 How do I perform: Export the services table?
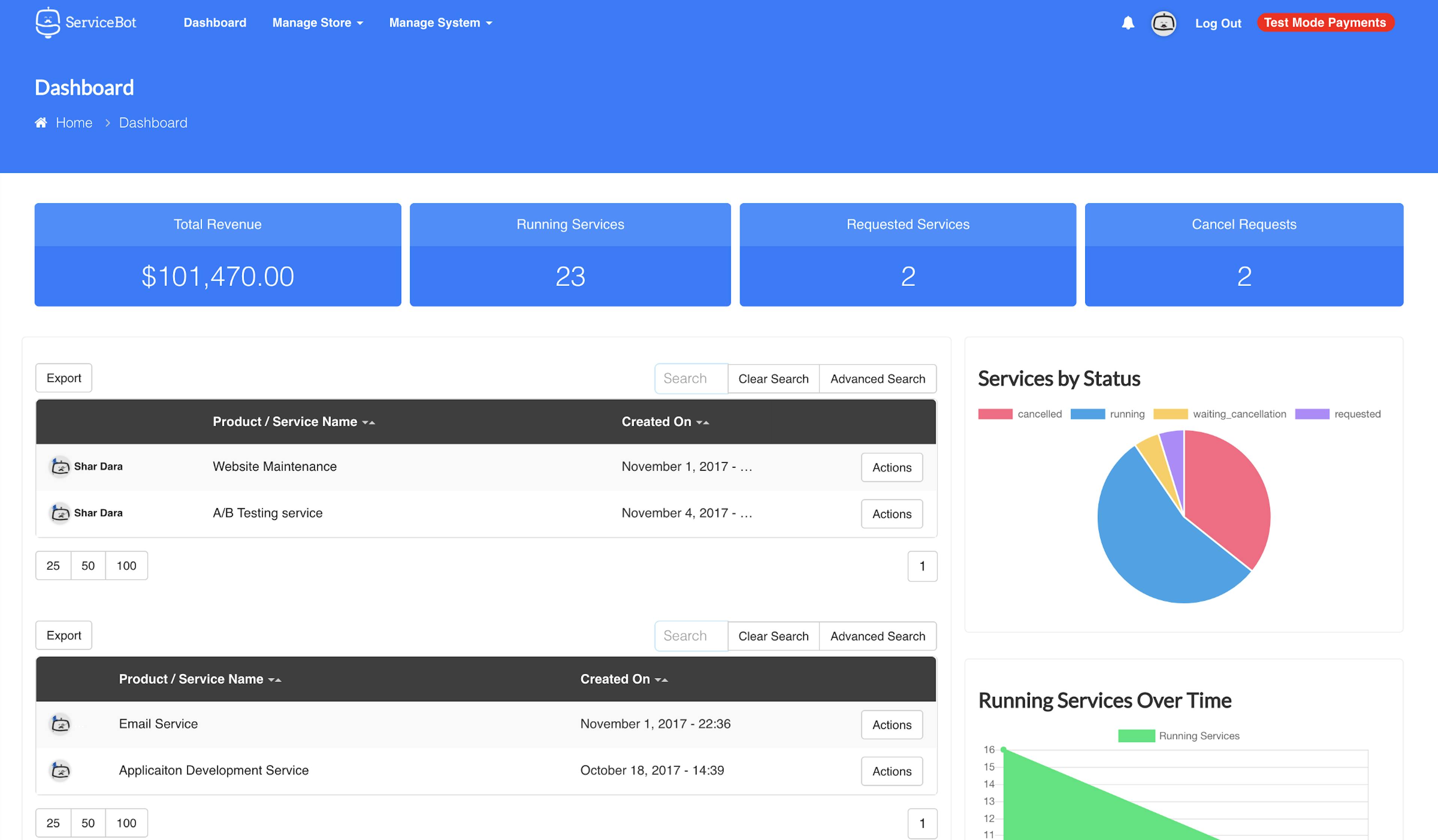63,378
